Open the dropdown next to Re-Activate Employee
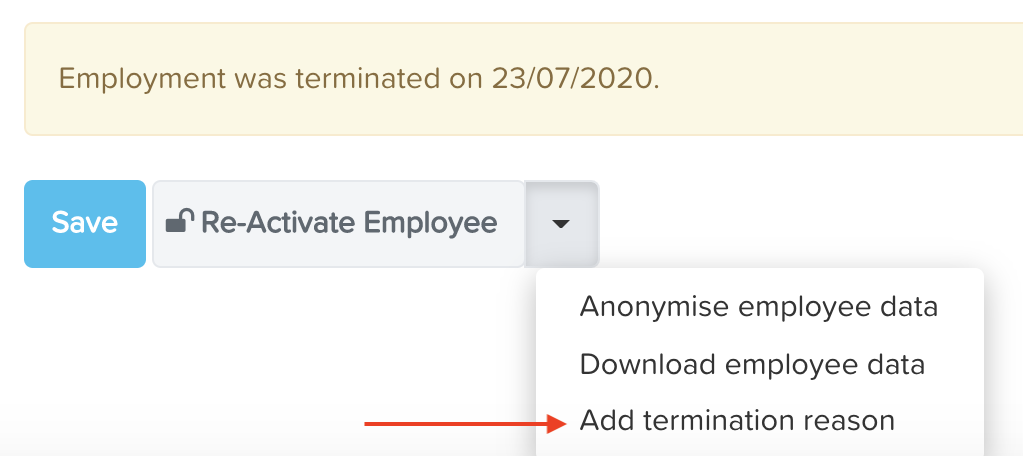Screen dimensions: 1023x456 click(562, 224)
